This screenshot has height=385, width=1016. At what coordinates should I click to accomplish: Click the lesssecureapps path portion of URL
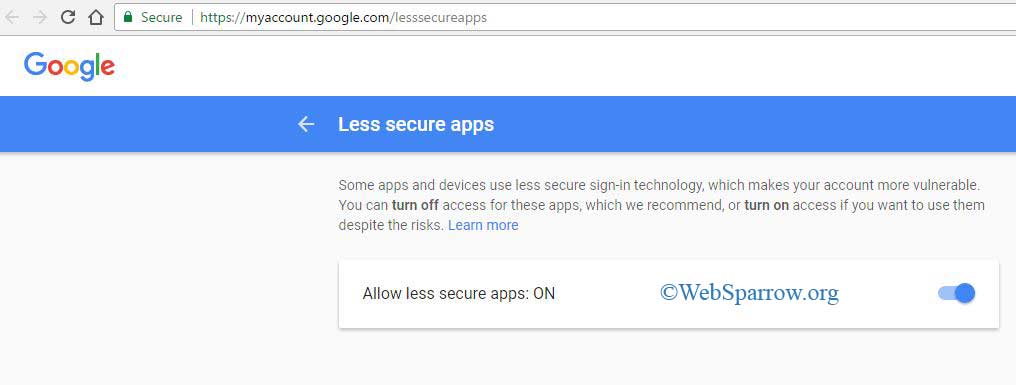tap(441, 18)
